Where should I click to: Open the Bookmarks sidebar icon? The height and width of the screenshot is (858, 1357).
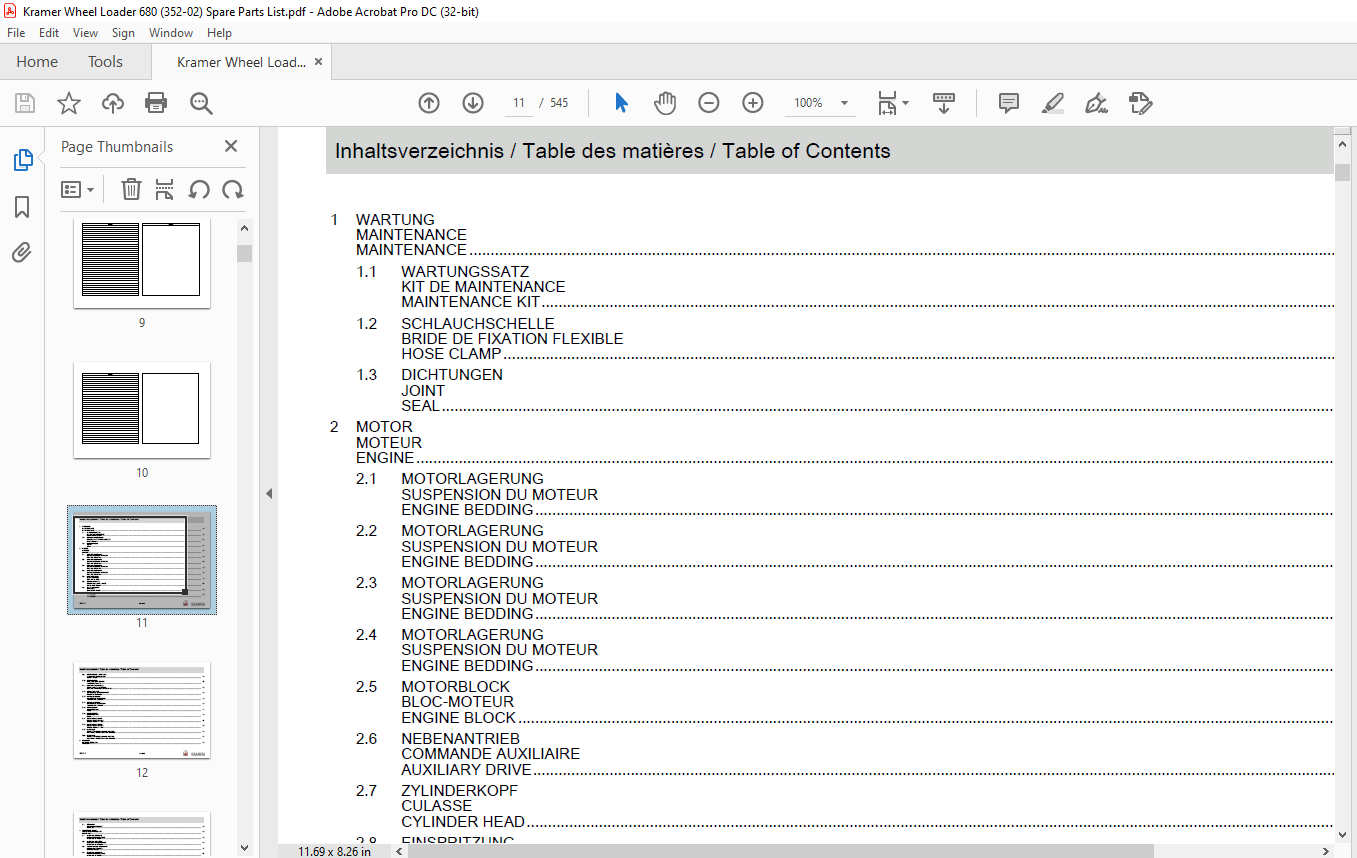[x=22, y=207]
